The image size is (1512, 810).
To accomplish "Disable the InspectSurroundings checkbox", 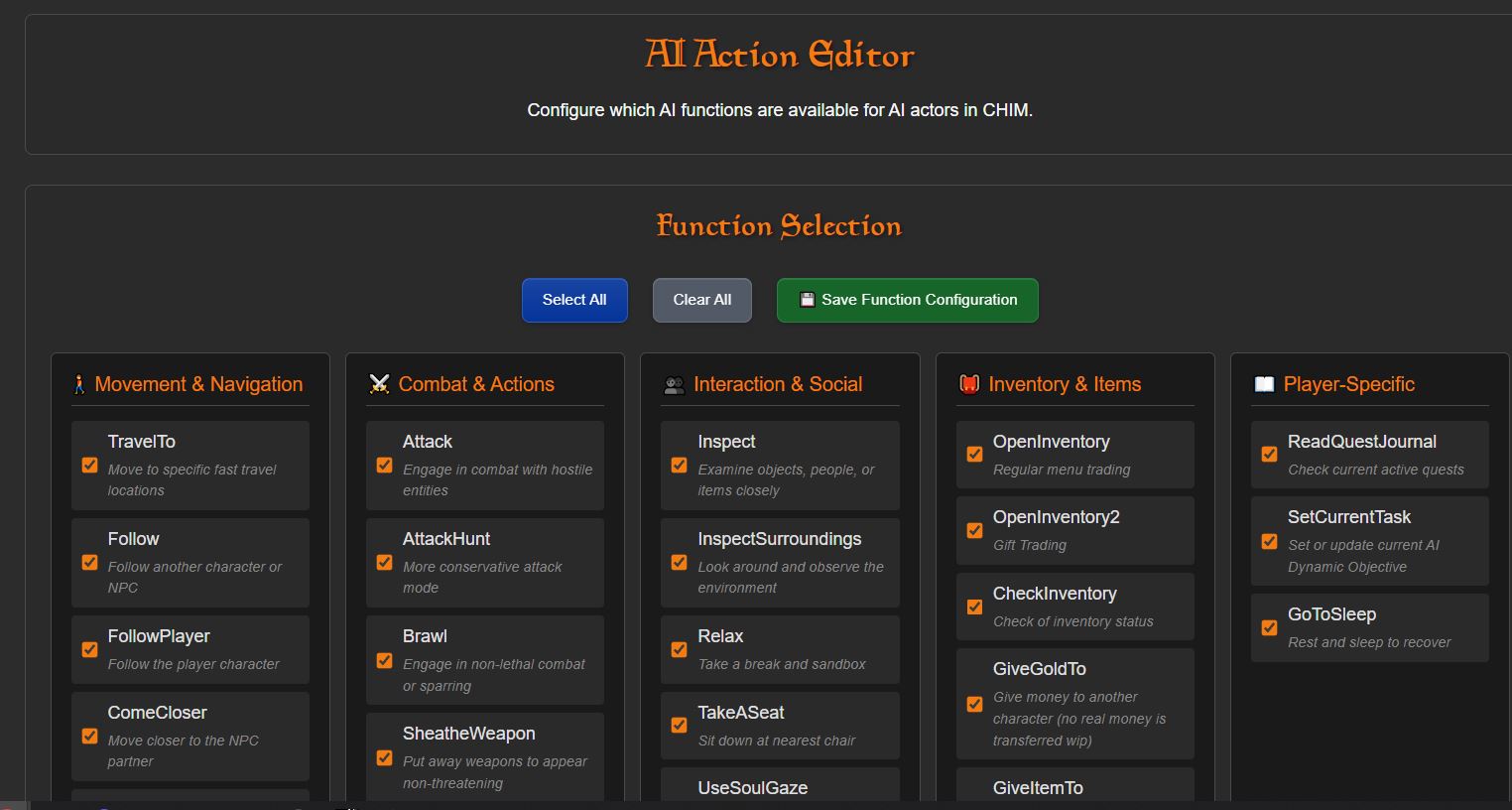I will [x=679, y=562].
